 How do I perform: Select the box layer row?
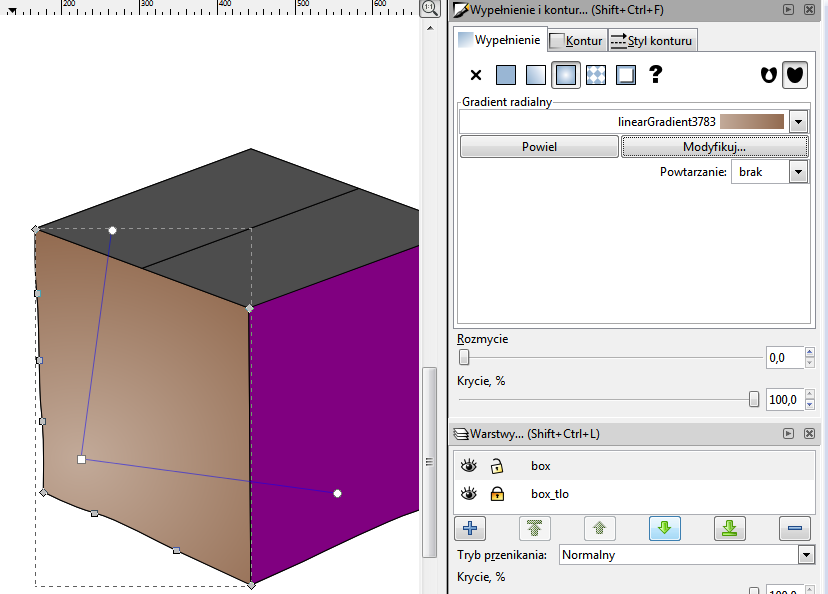[634, 466]
